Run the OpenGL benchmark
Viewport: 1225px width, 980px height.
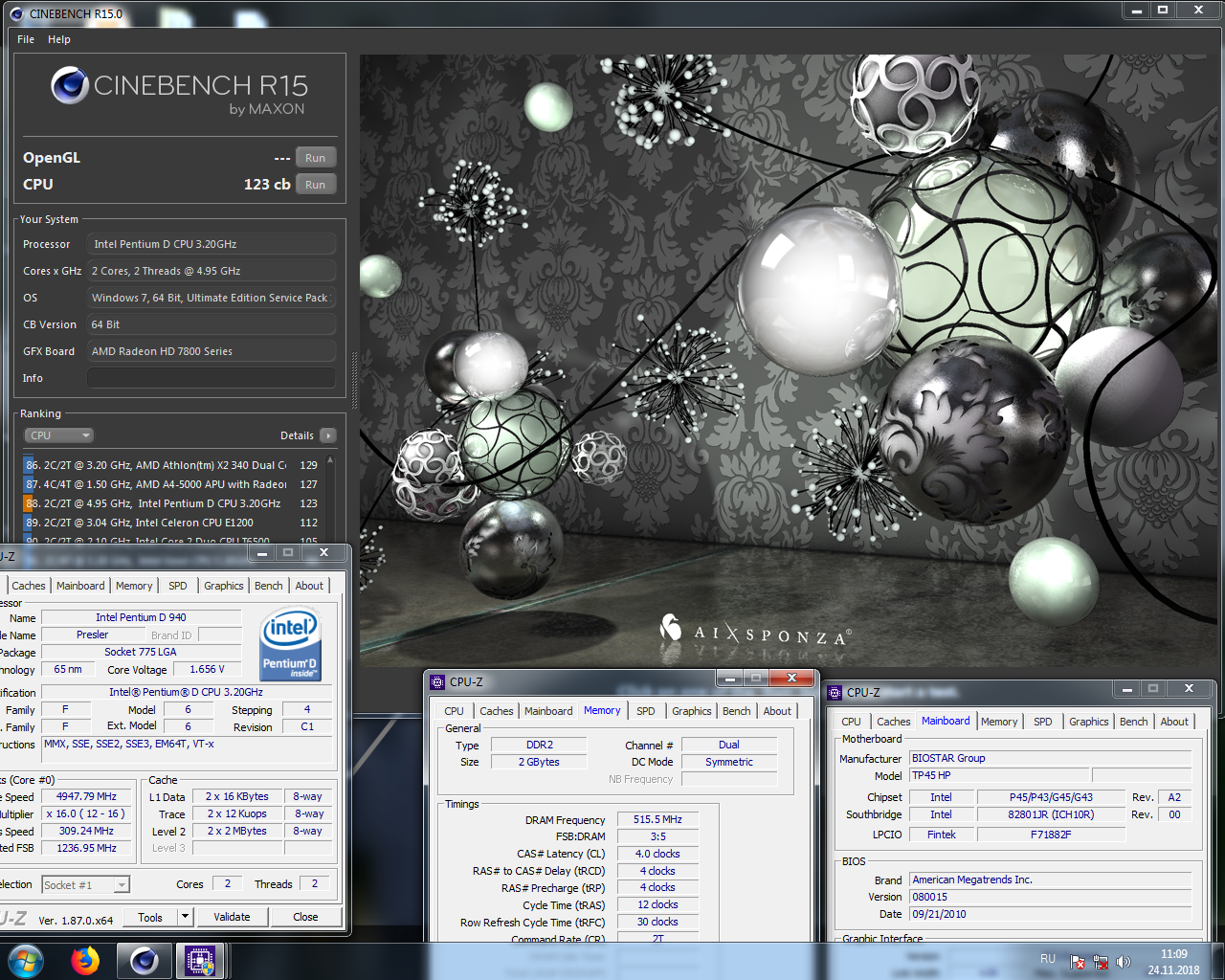coord(316,158)
